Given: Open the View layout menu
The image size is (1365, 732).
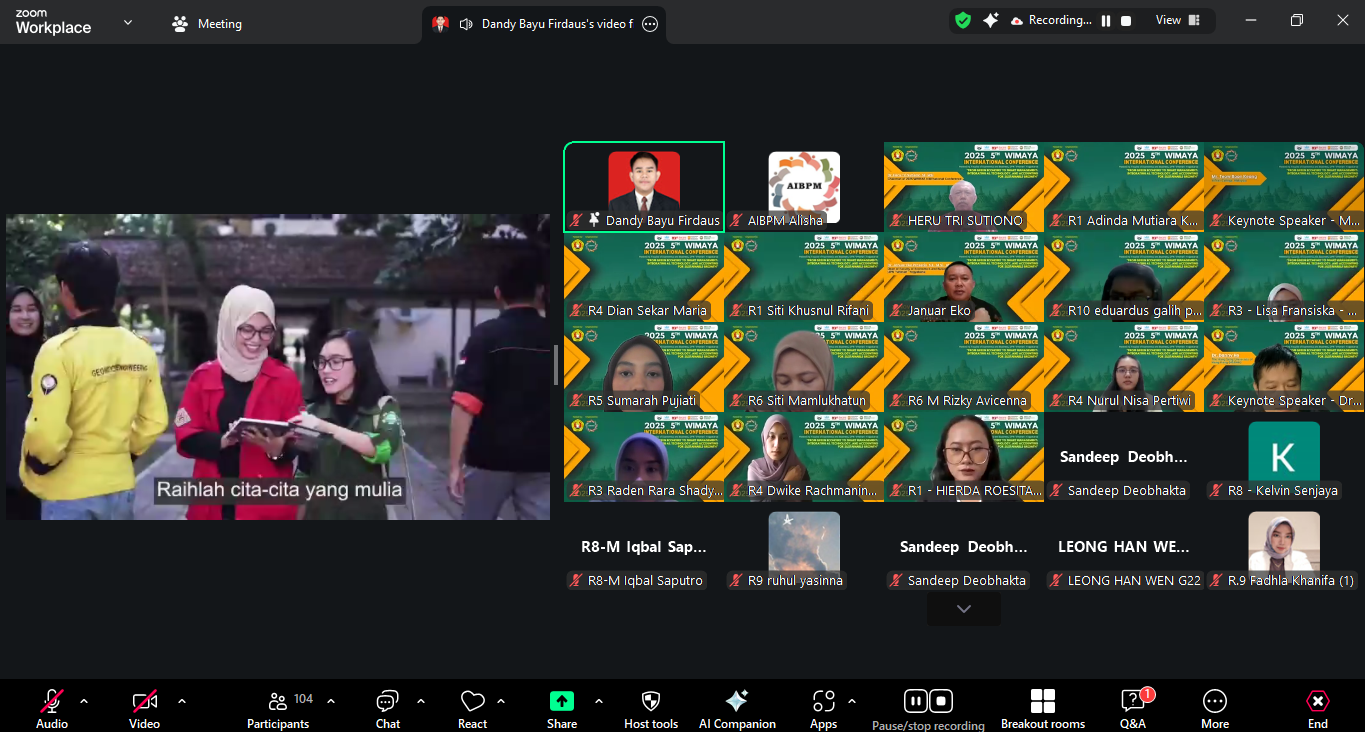Looking at the screenshot, I should tap(1178, 20).
